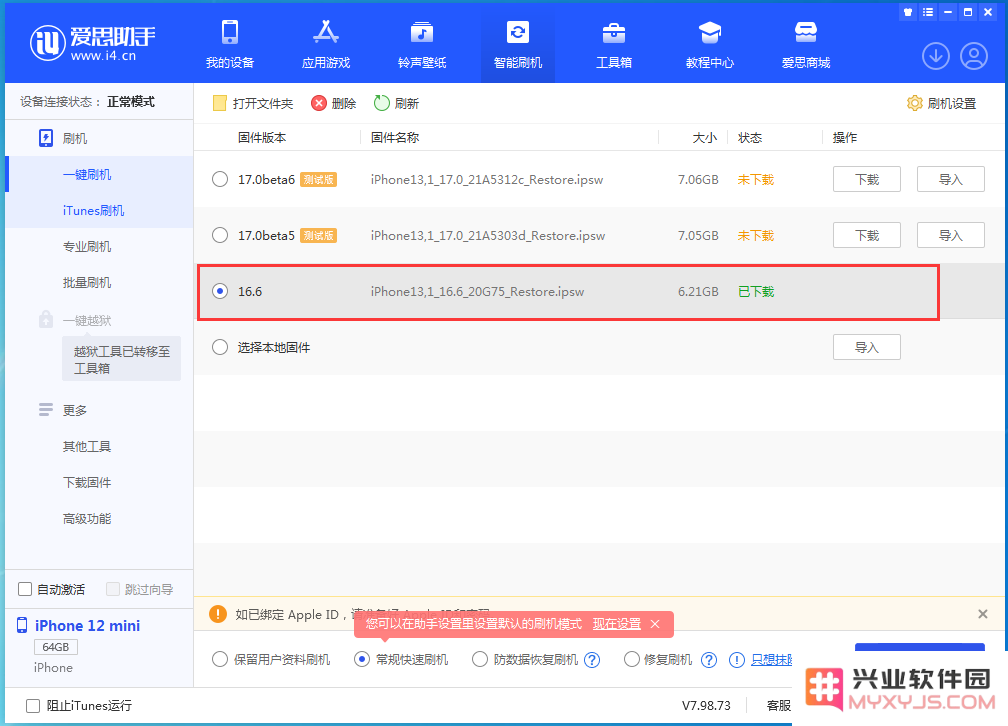The image size is (1008, 726).
Task: Click 现在设置 link in red tooltip
Action: 616,624
